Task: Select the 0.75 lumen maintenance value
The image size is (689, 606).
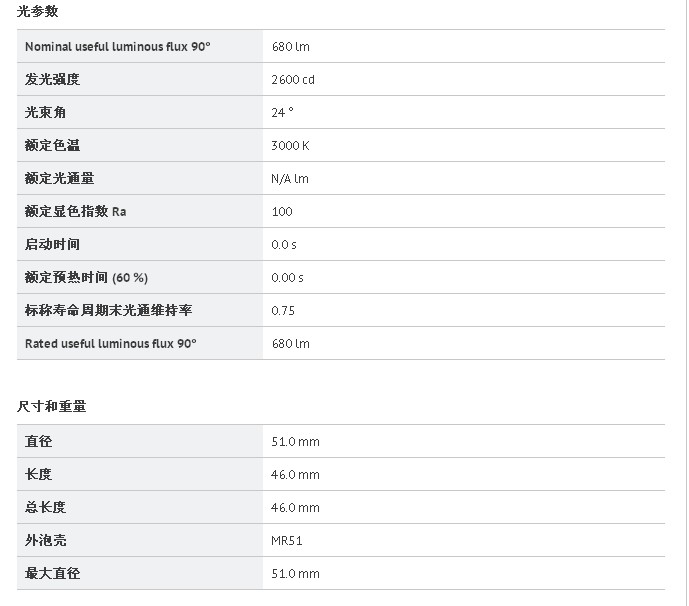Action: tap(283, 310)
